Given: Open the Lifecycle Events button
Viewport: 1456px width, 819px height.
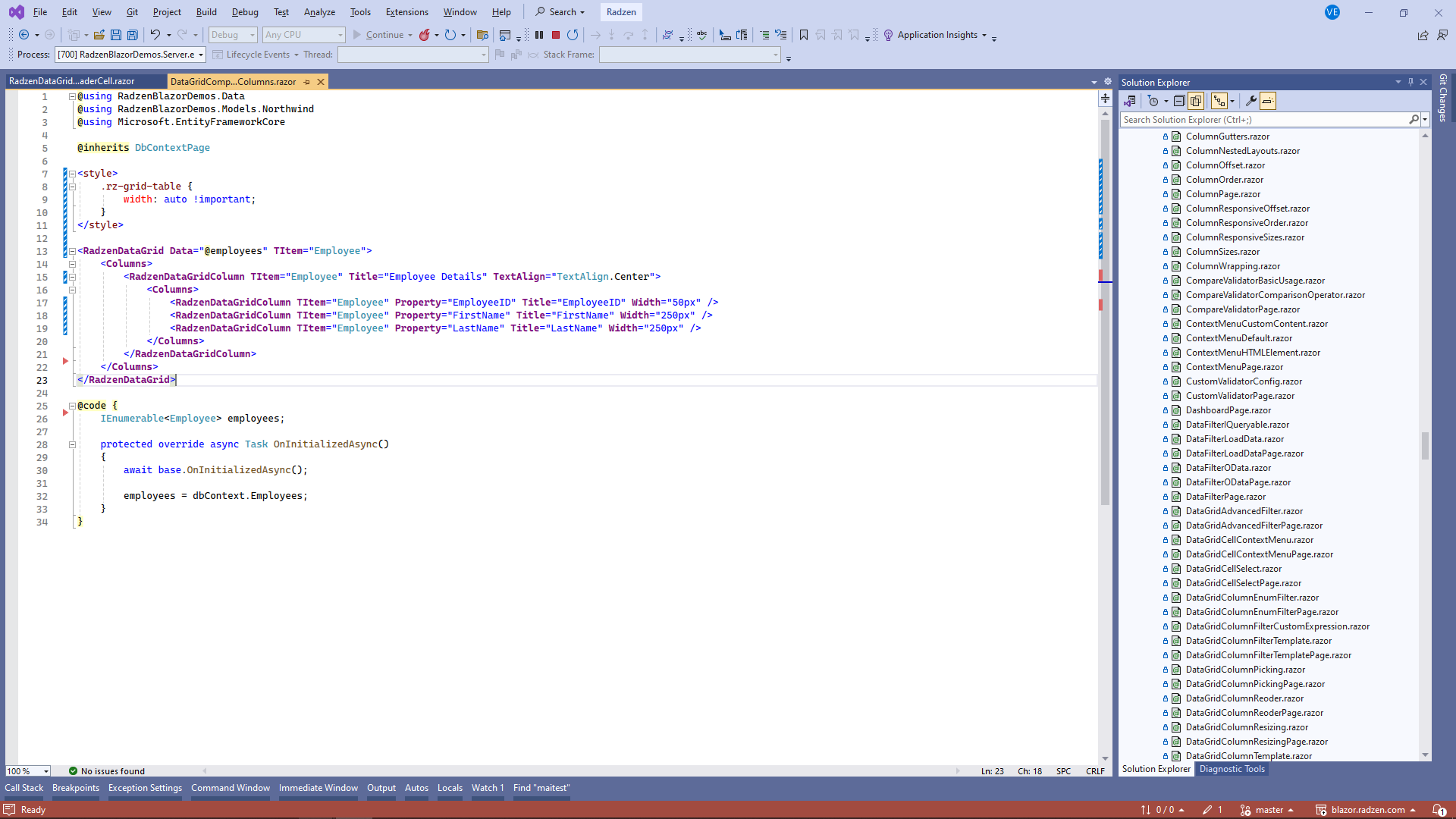Looking at the screenshot, I should click(256, 55).
